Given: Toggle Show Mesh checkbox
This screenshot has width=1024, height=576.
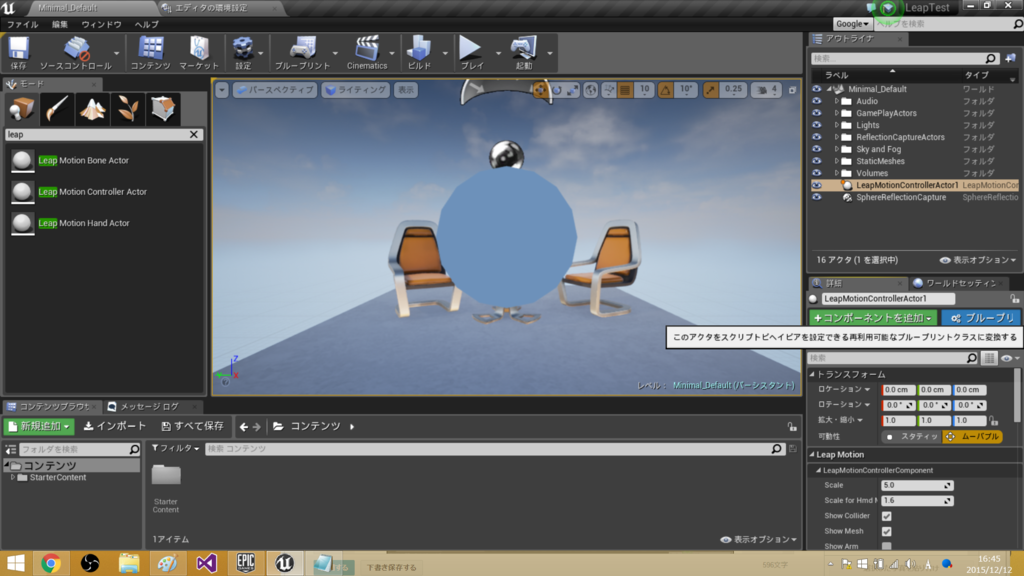Looking at the screenshot, I should 886,532.
